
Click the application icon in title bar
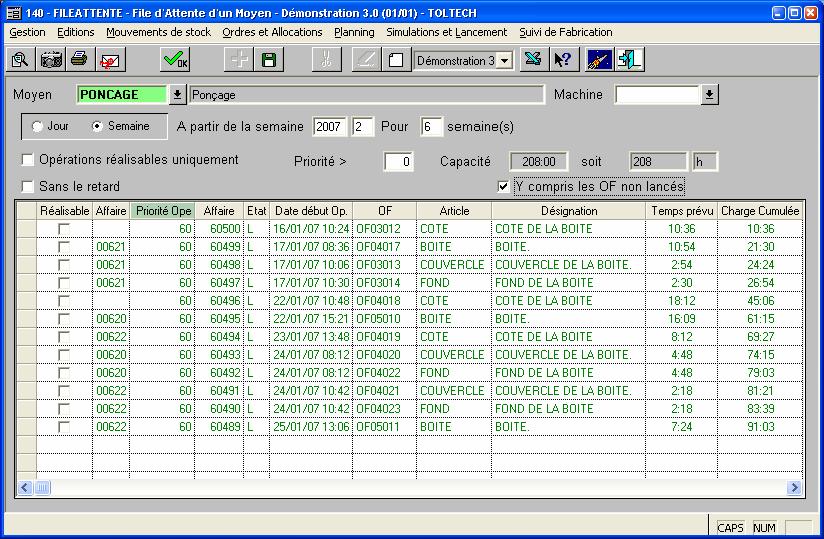pyautogui.click(x=14, y=13)
